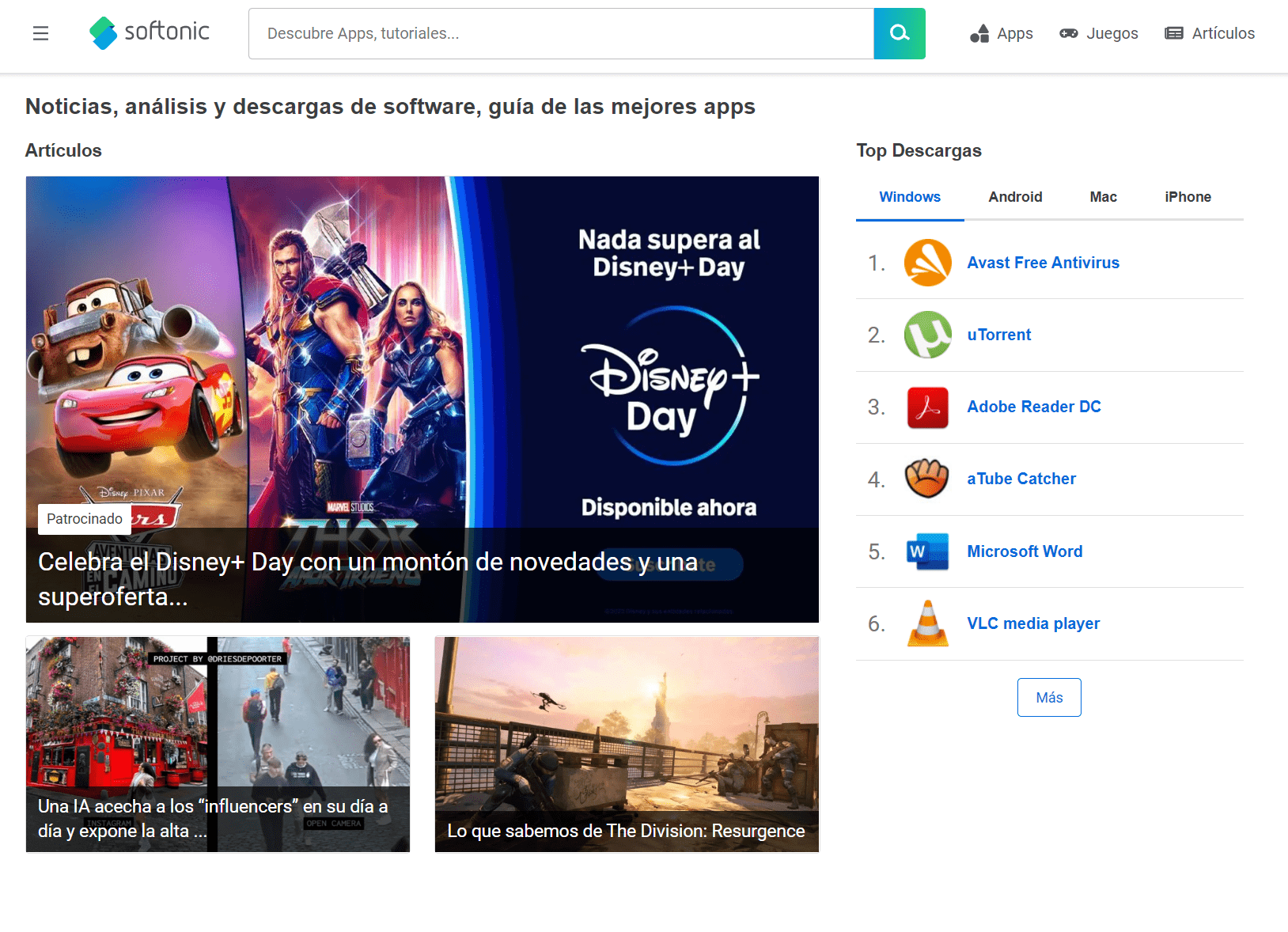Open the hamburger menu

click(40, 33)
